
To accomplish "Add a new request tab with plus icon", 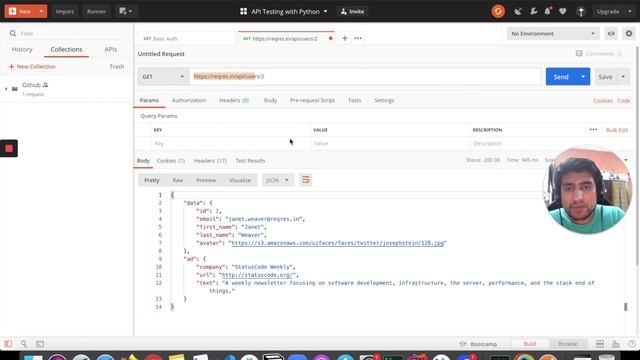I will click(x=344, y=38).
